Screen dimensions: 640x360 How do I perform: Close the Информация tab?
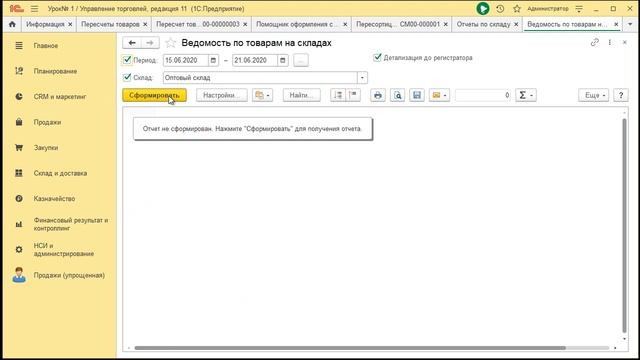70,24
